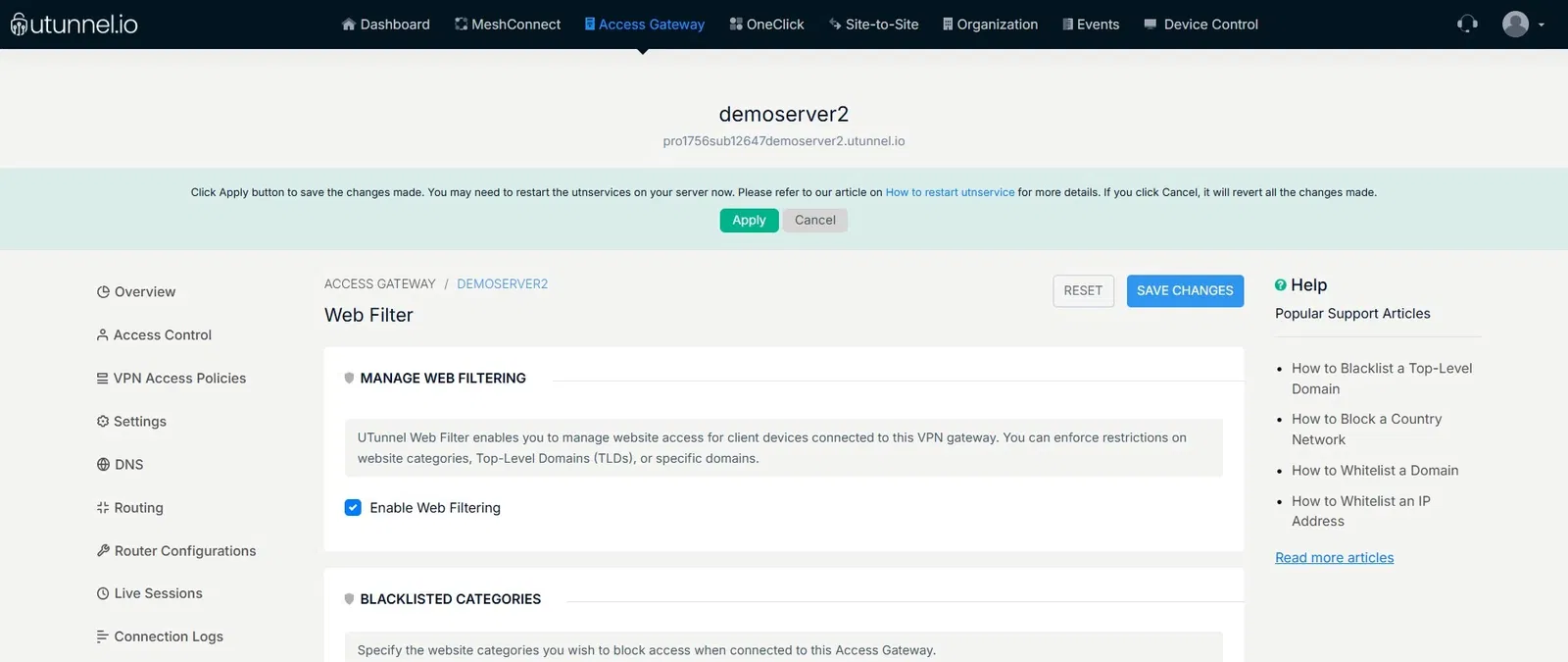Open the Device Control tab
The height and width of the screenshot is (662, 1568).
[1201, 25]
